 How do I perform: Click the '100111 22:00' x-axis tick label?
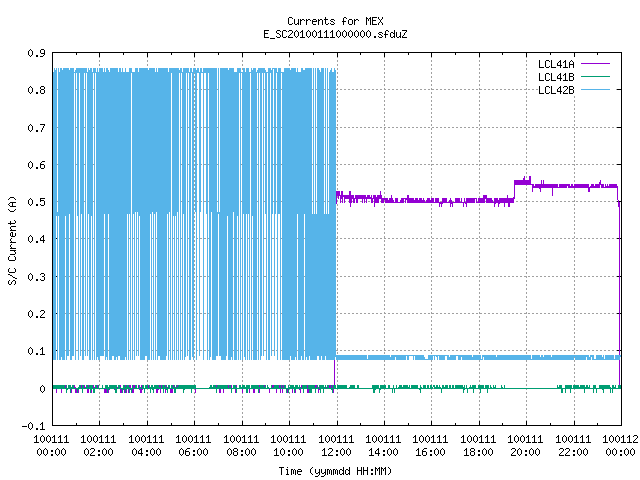(x=573, y=446)
